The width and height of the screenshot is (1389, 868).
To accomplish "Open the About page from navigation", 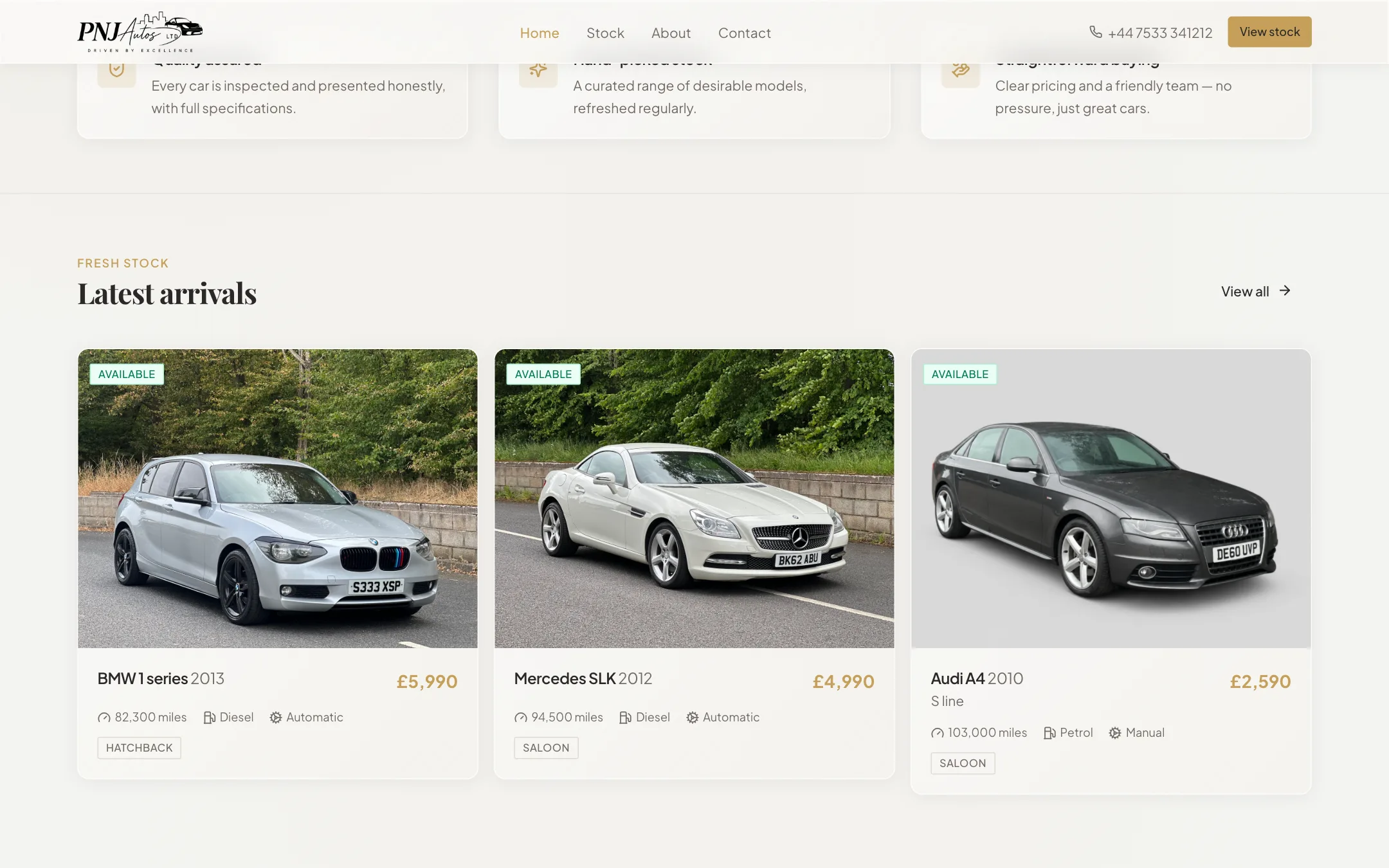I will (x=671, y=33).
